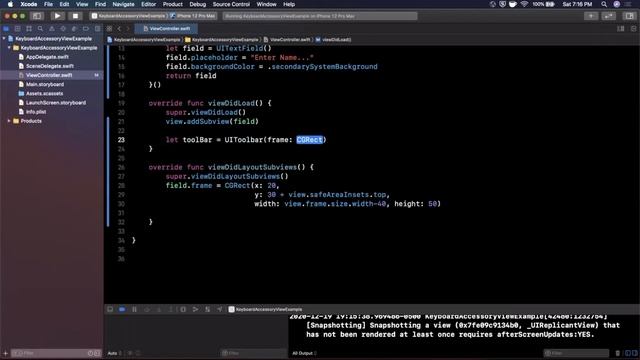640x360 pixels.
Task: Open the Symbol navigator icon
Action: pos(29,29)
